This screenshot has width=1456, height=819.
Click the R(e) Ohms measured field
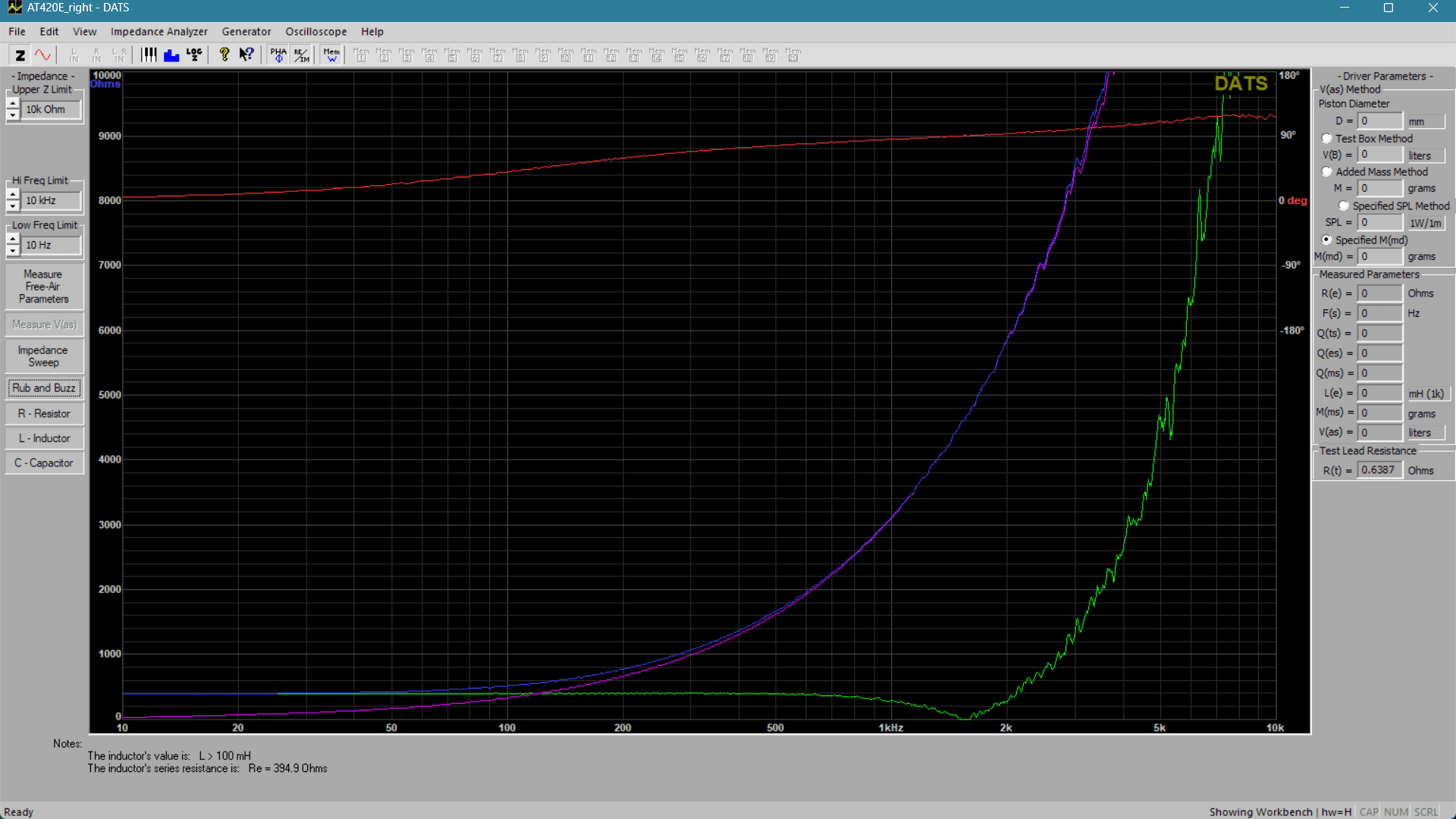(1380, 293)
